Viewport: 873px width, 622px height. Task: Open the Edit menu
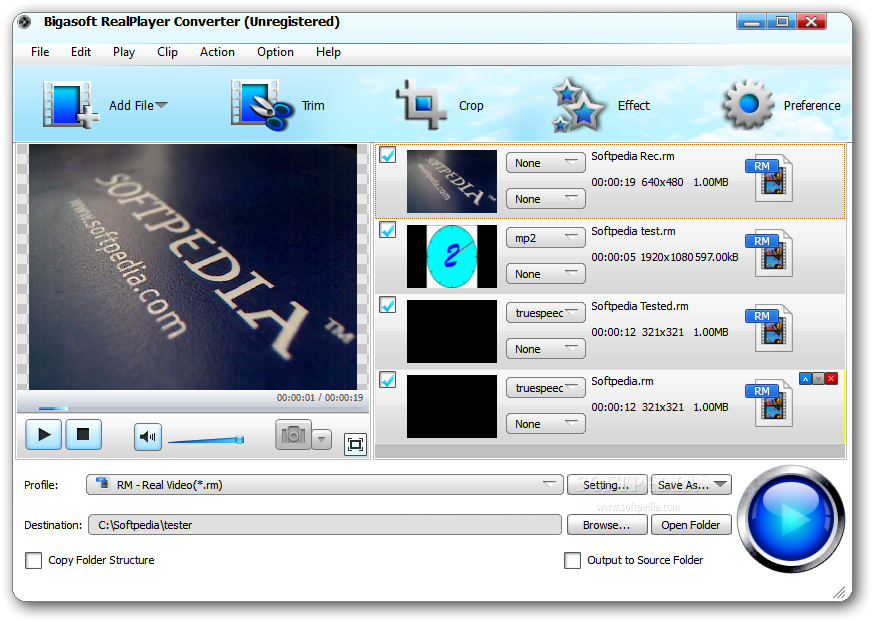pos(81,52)
